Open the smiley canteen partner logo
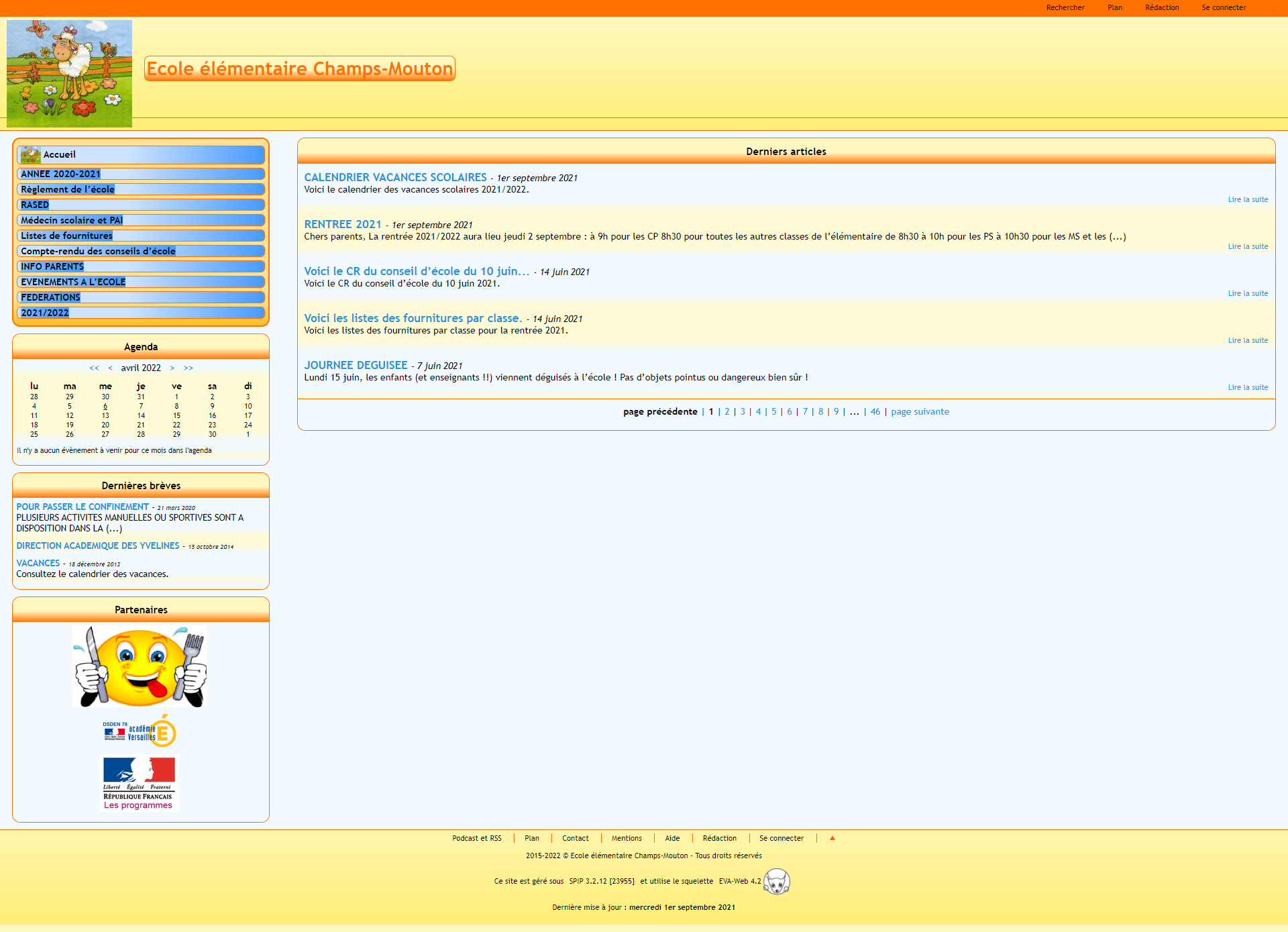This screenshot has height=932, width=1288. point(140,666)
